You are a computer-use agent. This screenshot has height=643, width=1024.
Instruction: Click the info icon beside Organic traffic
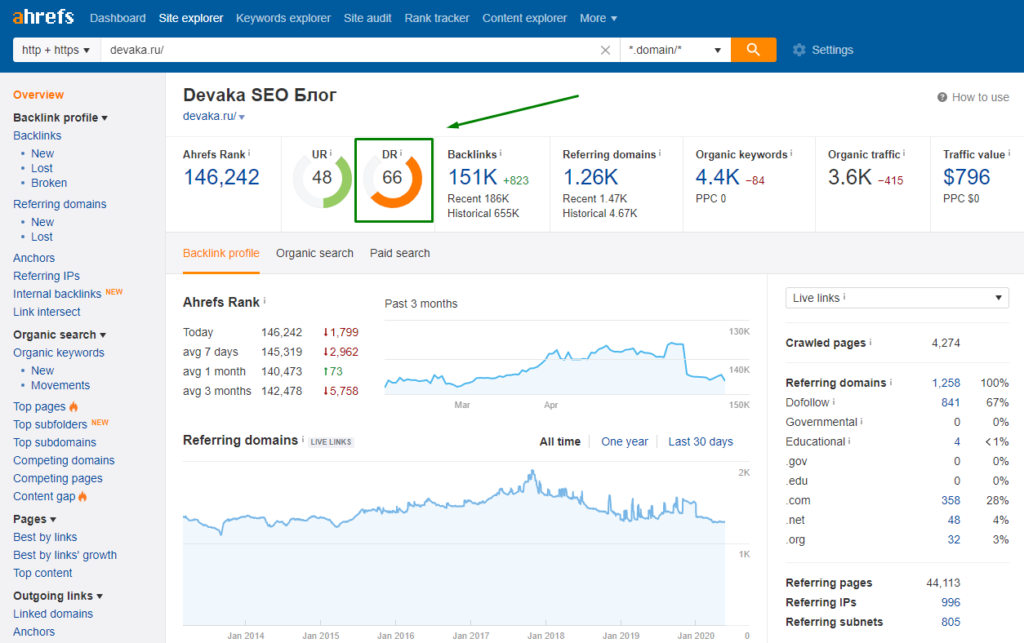(x=904, y=153)
